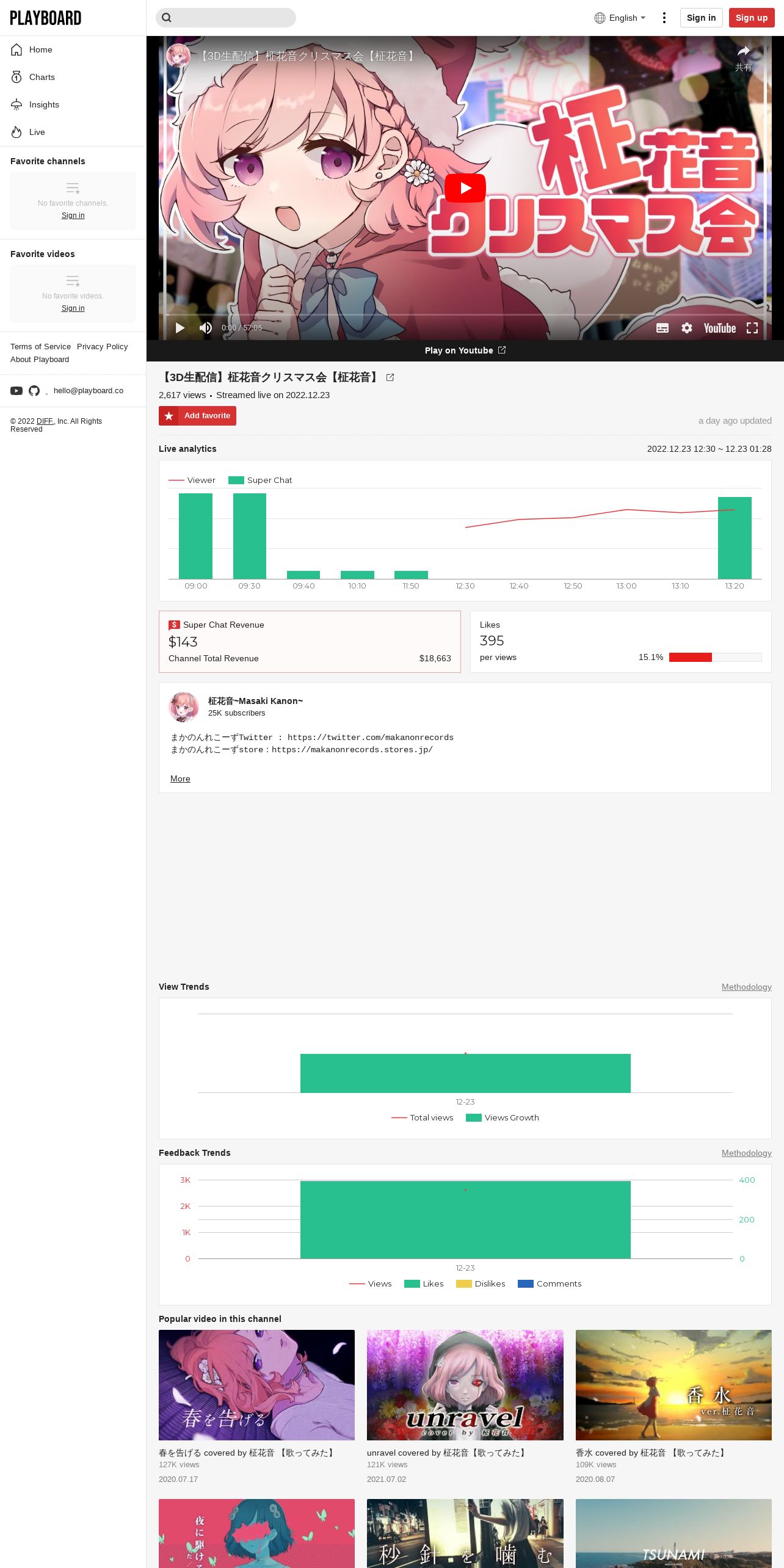The image size is (784, 1568).
Task: Click the Sign in button in header
Action: (x=701, y=18)
